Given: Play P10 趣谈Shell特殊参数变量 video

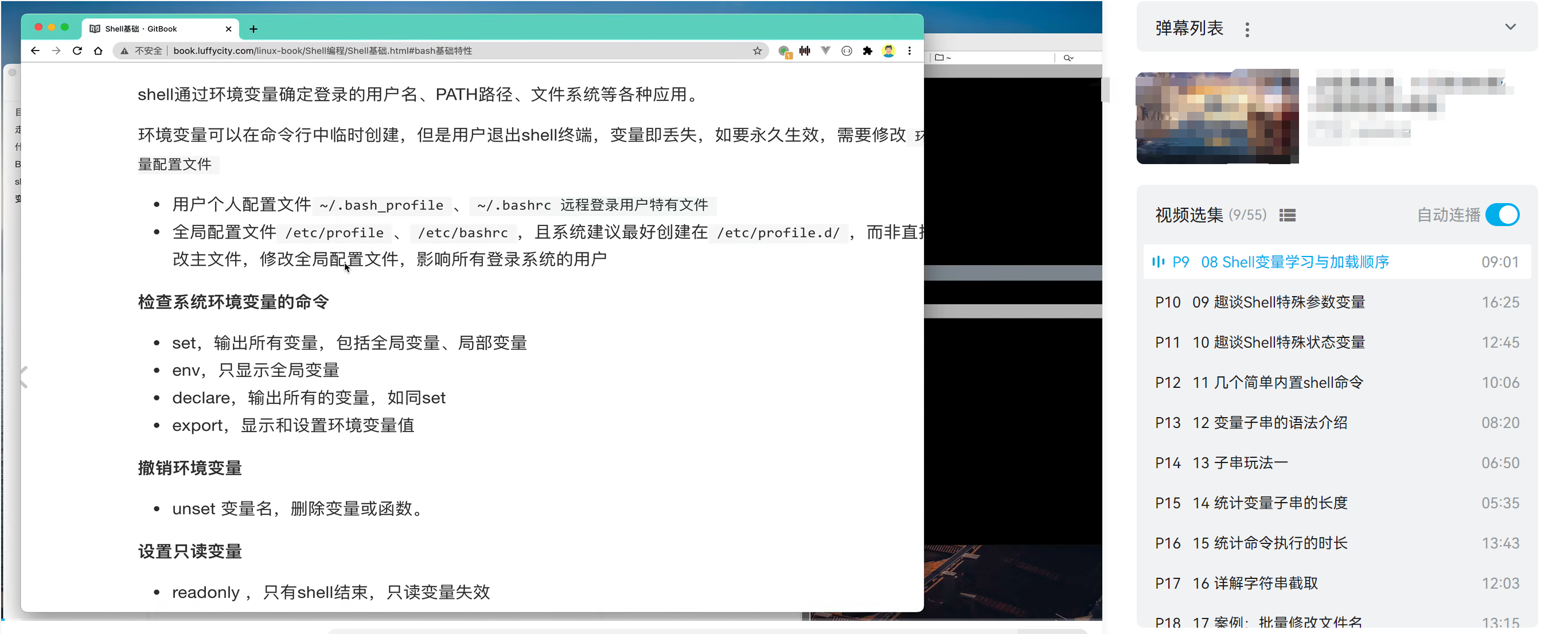Looking at the screenshot, I should point(1278,302).
